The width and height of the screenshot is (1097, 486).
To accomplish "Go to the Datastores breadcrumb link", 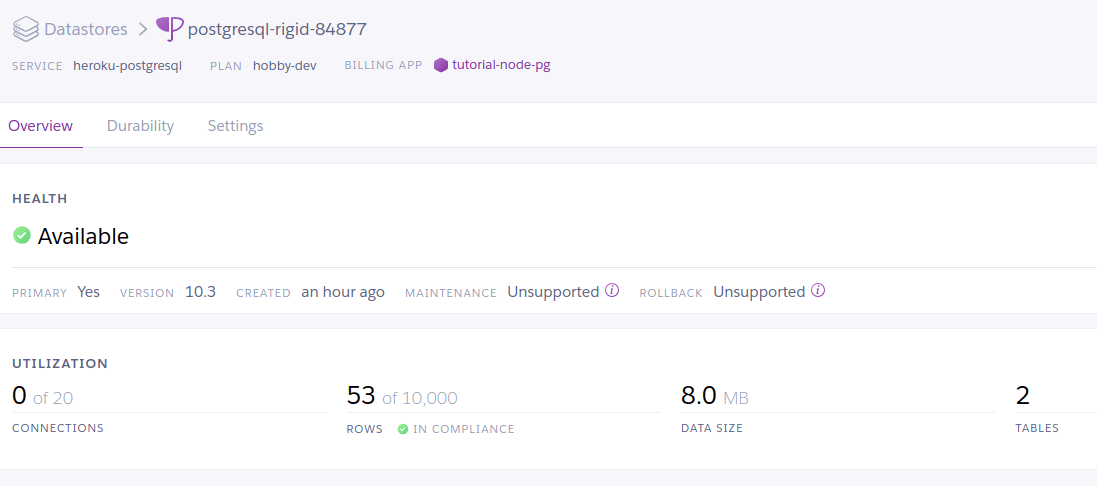I will coord(86,29).
